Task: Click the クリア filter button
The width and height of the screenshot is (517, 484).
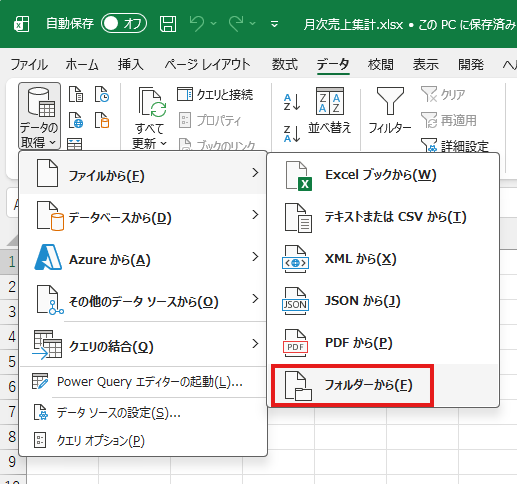Action: [443, 94]
